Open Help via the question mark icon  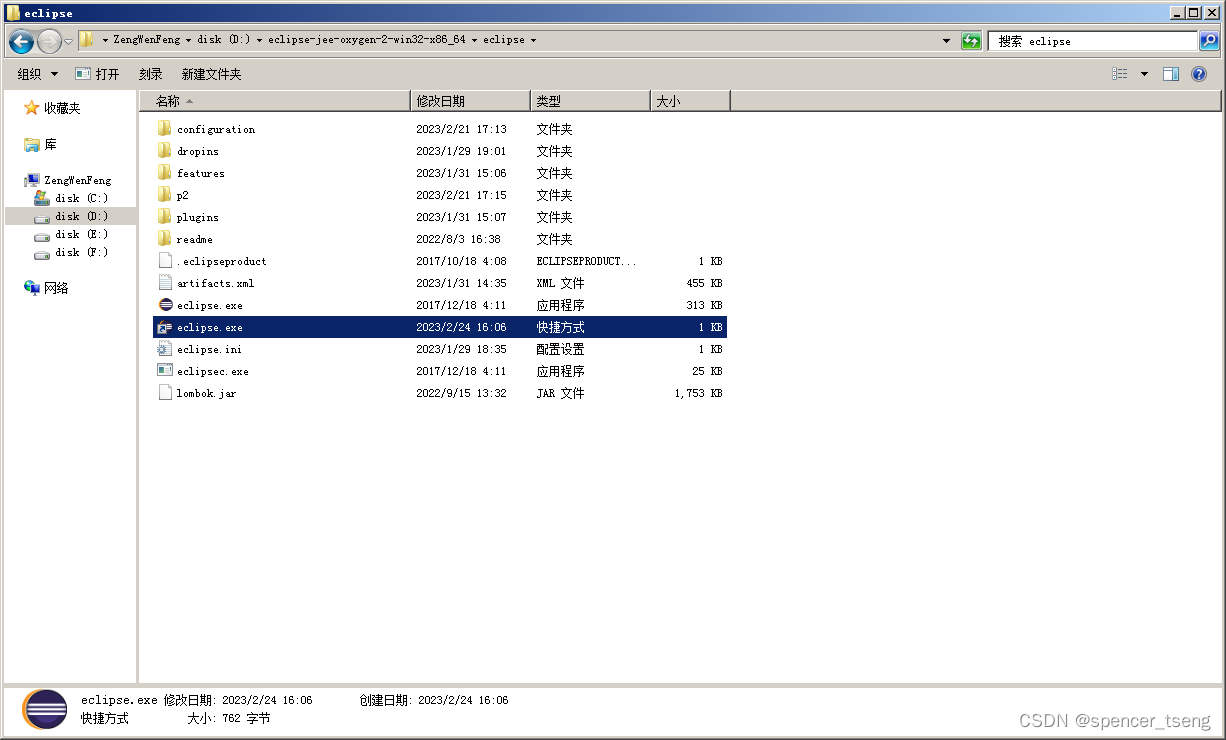point(1198,73)
